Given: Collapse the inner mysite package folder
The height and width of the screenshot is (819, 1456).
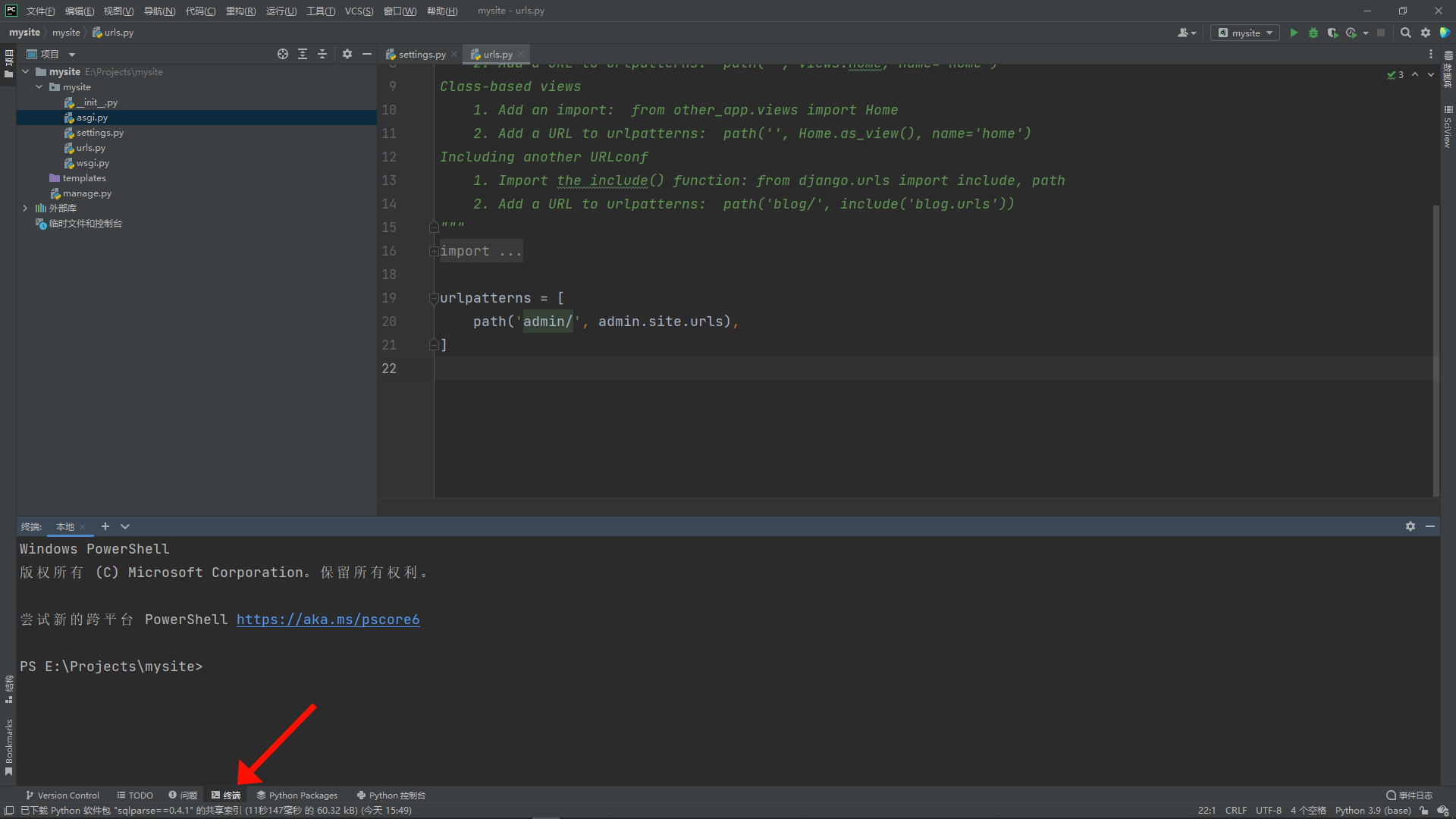Looking at the screenshot, I should (39, 87).
